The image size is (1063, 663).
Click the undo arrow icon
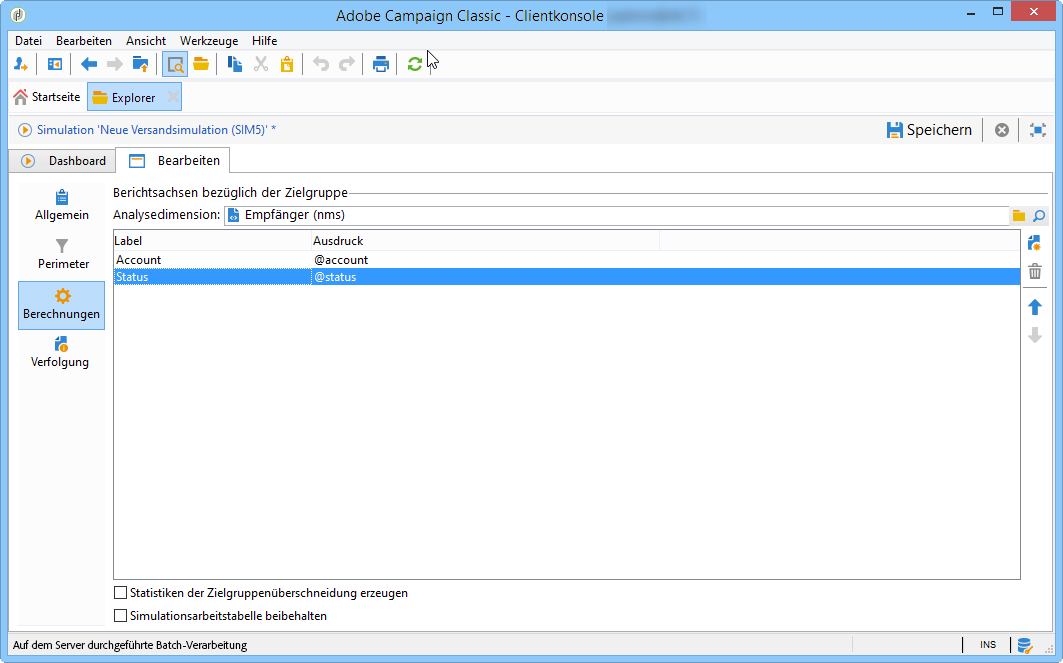(321, 64)
